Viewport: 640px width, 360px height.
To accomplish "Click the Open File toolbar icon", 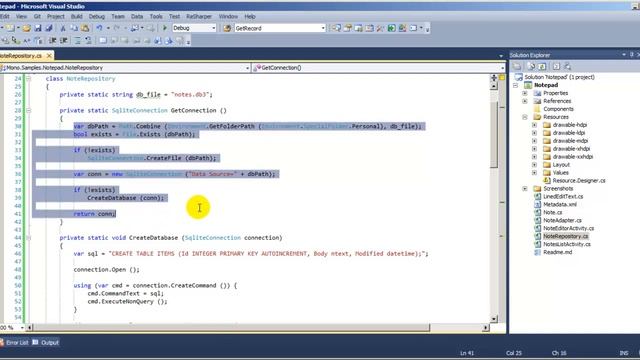I will point(26,28).
